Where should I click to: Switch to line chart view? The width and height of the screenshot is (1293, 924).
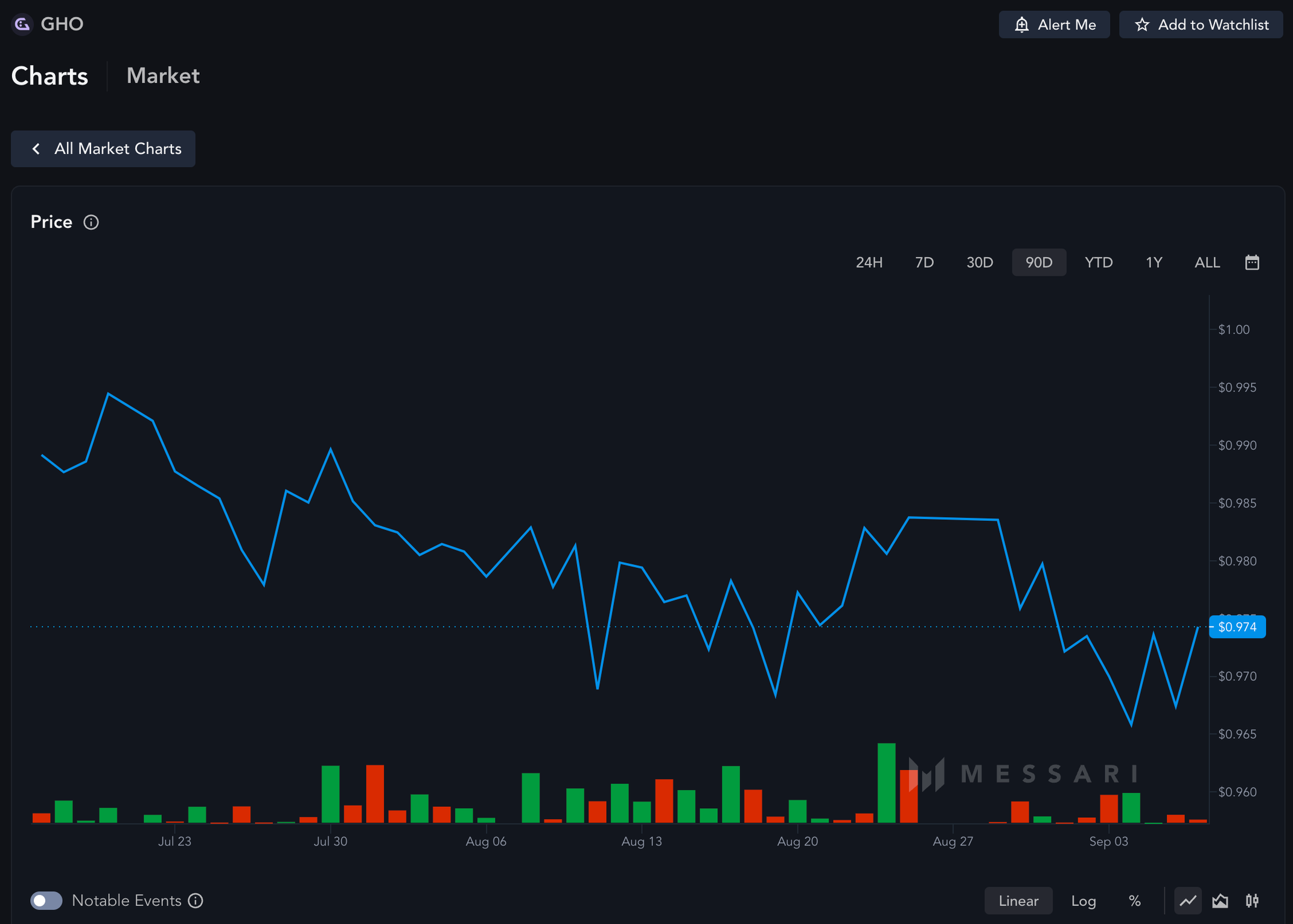[1187, 900]
